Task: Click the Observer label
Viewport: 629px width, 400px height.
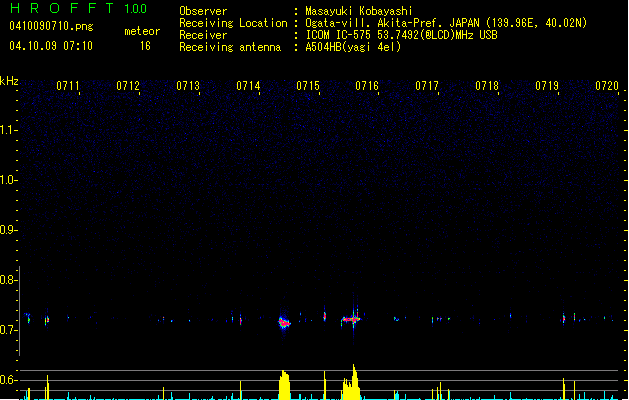Action: 203,11
